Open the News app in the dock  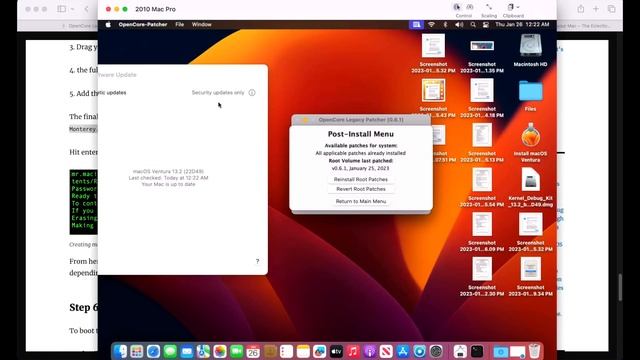tap(386, 351)
